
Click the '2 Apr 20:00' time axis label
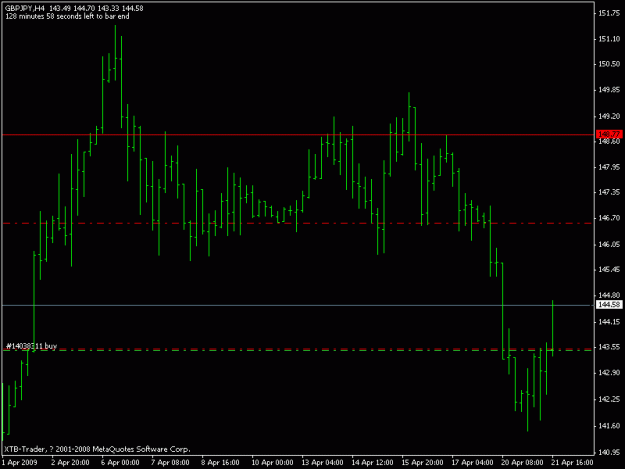[70, 462]
